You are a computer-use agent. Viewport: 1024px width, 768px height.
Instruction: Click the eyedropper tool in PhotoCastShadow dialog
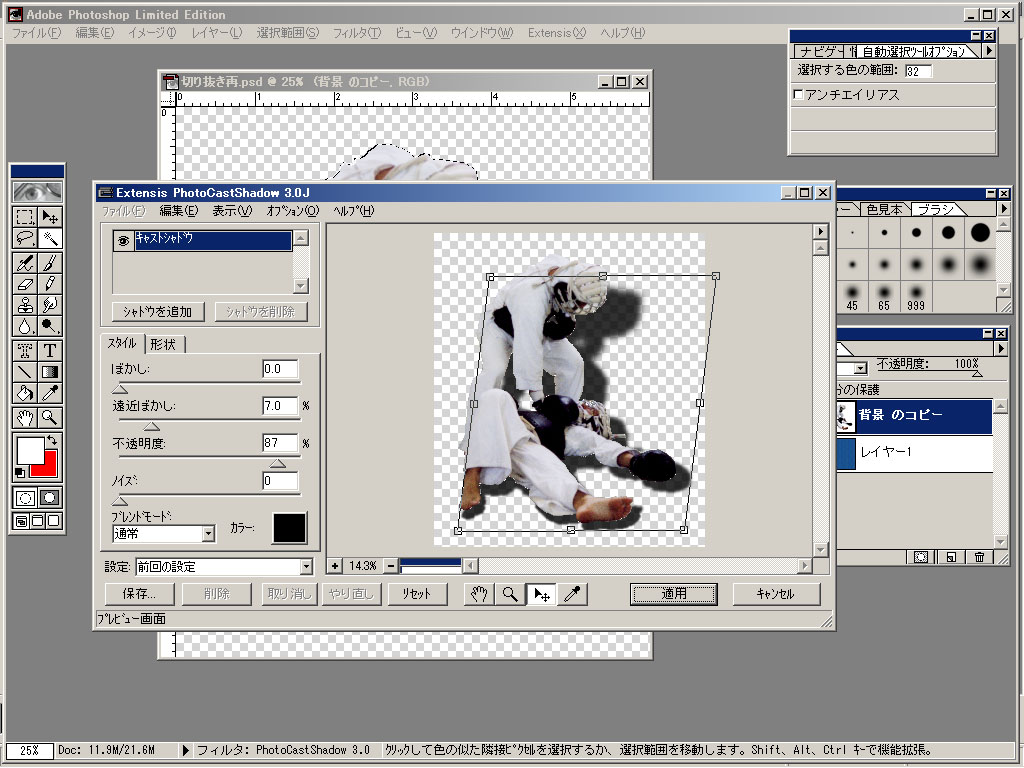point(573,594)
